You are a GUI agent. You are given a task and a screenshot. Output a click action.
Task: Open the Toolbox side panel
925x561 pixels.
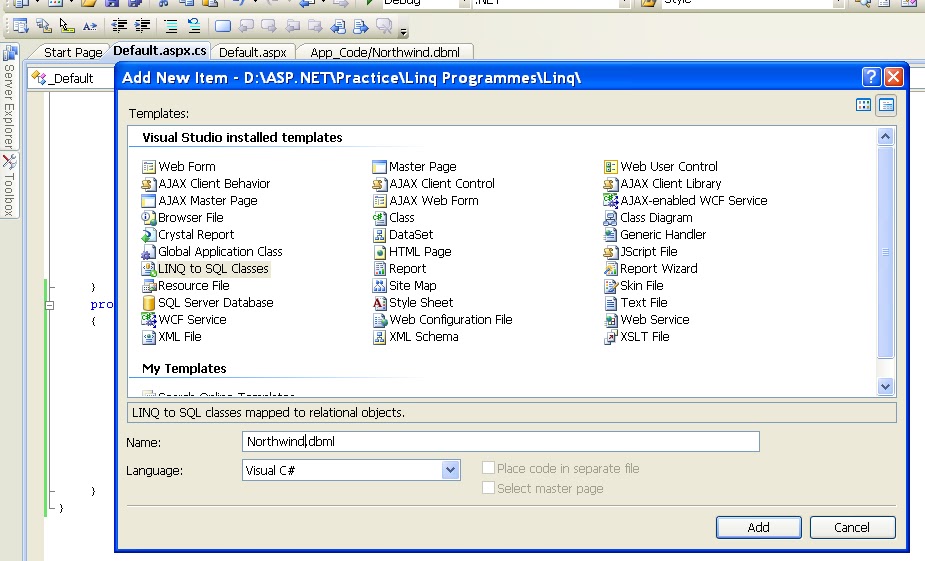[9, 186]
